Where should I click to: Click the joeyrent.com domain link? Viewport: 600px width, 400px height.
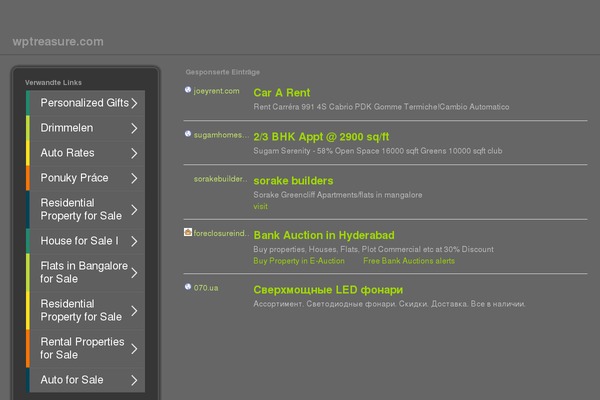click(216, 91)
